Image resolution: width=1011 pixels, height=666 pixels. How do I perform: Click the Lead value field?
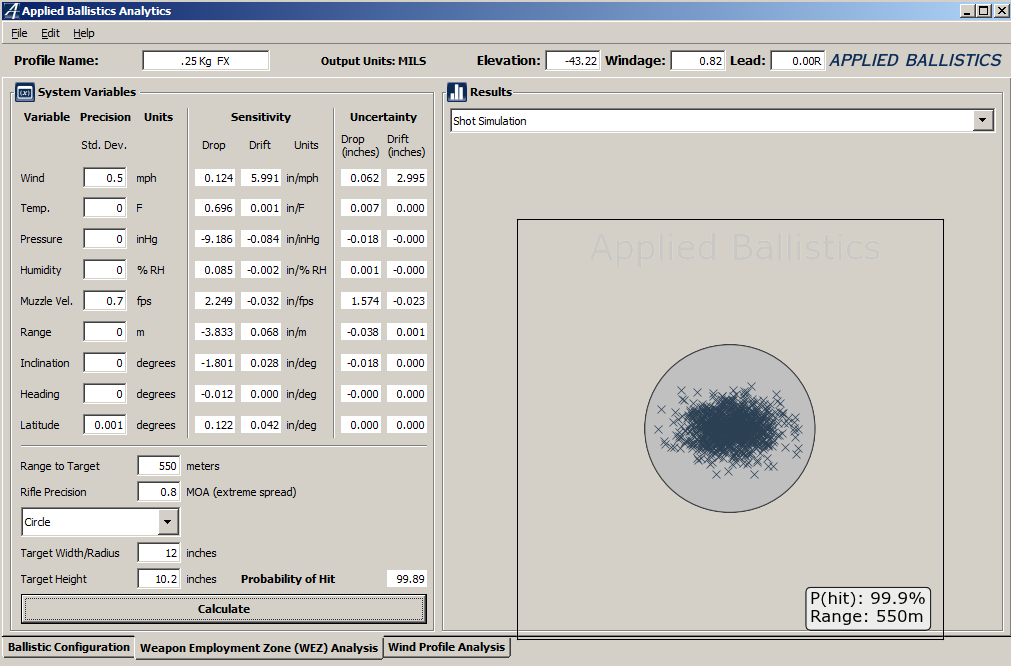798,61
